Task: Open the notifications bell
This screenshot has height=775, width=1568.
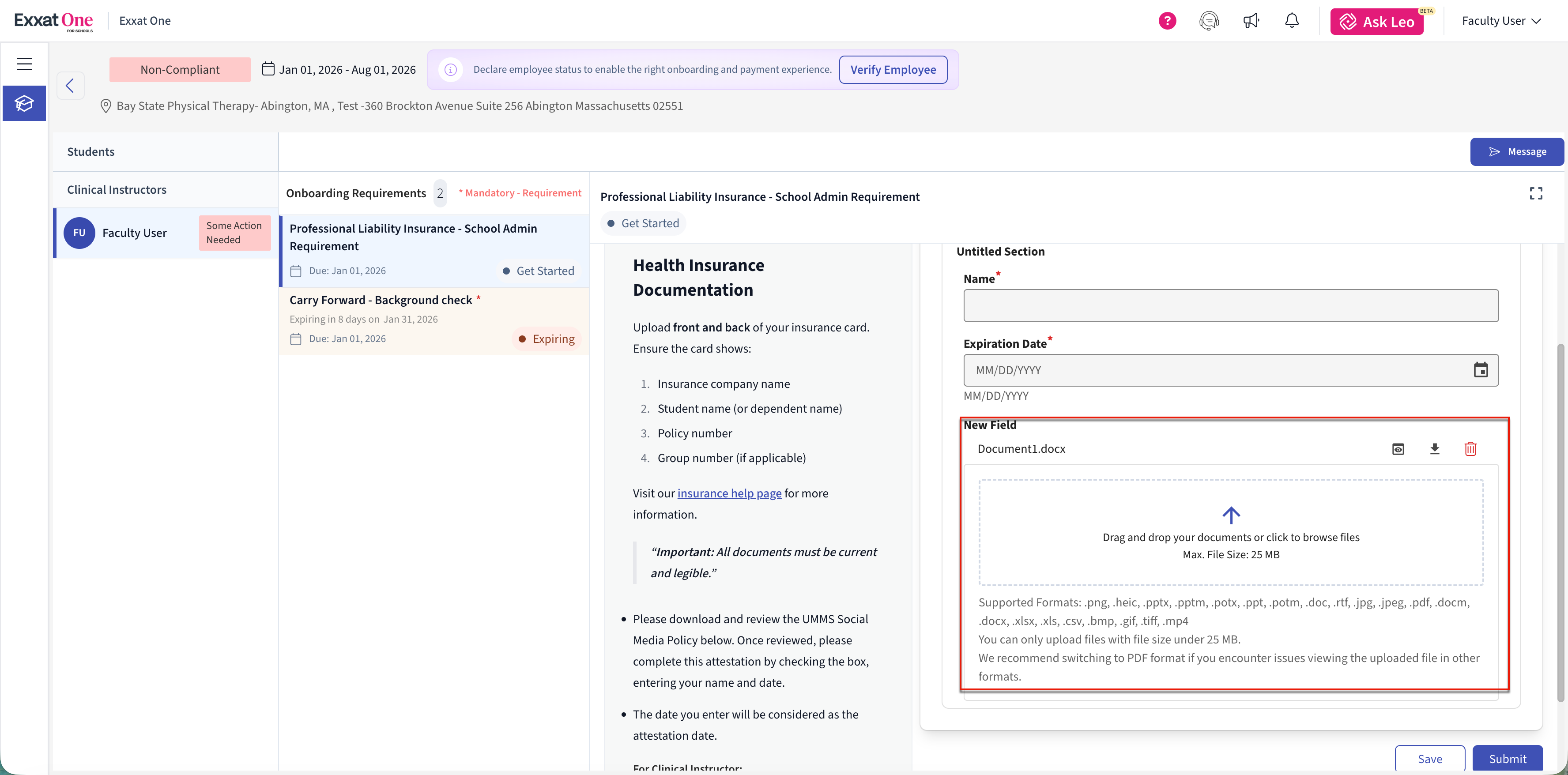Action: click(1292, 21)
